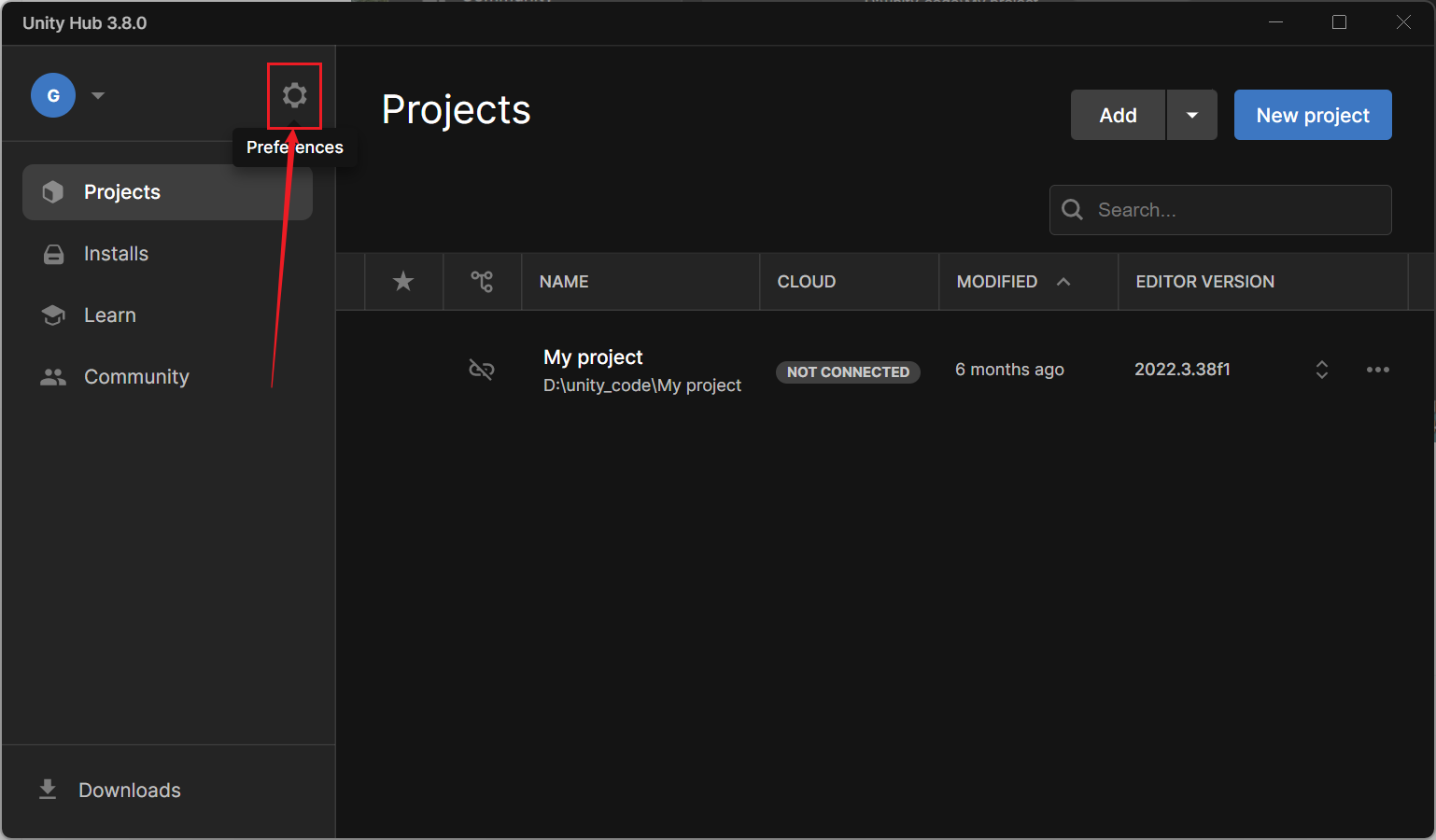Click the Learn graduation cap icon
This screenshot has height=840, width=1436.
click(x=53, y=315)
